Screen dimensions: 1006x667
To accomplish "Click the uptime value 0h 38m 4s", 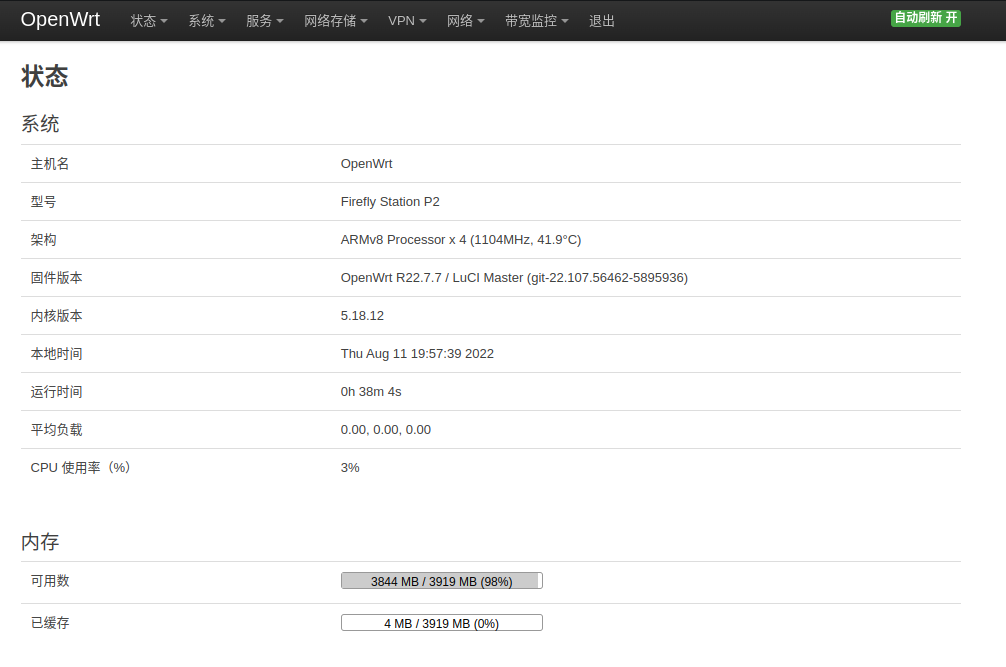I will (371, 391).
